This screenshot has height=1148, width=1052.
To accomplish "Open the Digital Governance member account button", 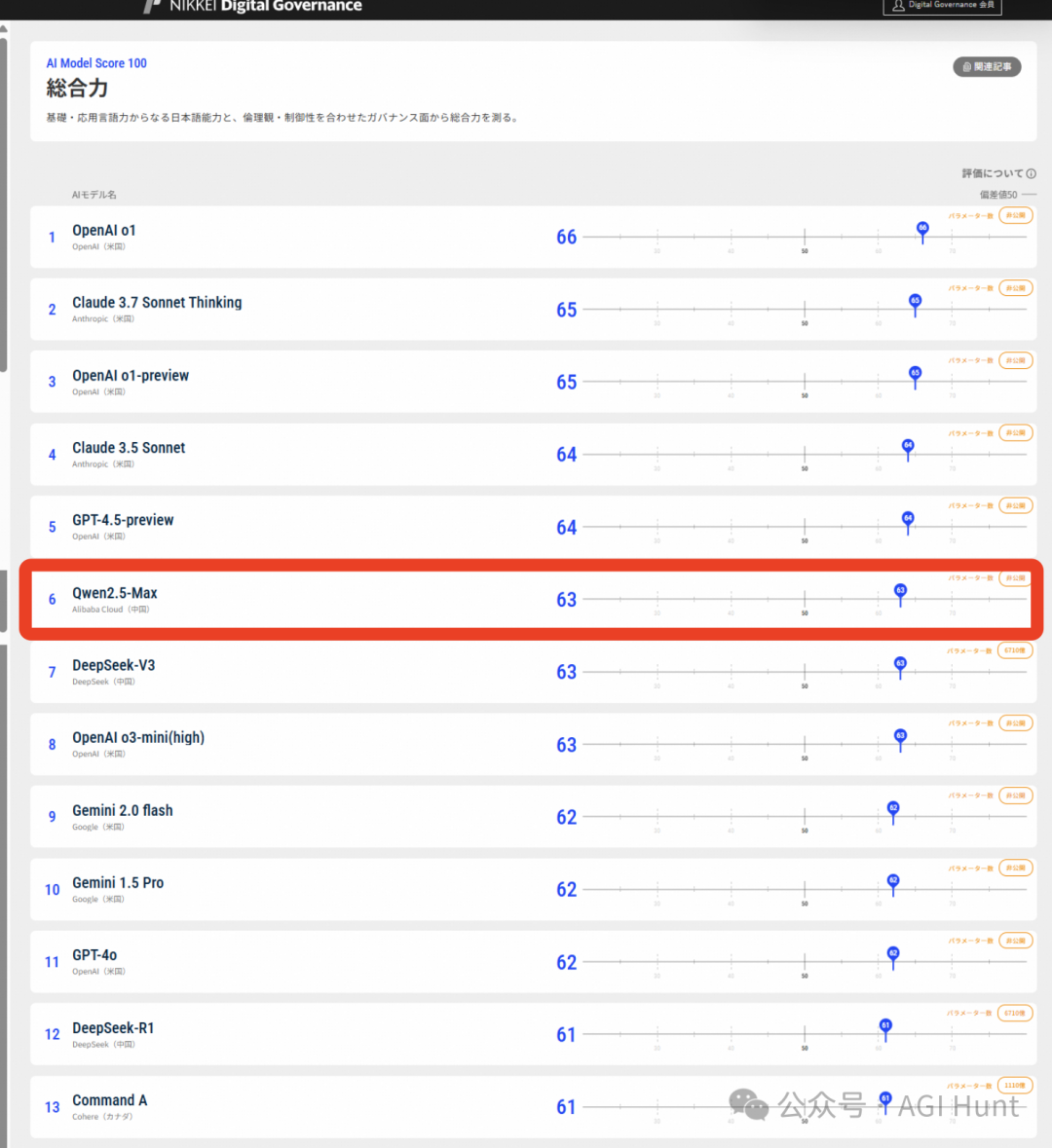I will coord(942,6).
